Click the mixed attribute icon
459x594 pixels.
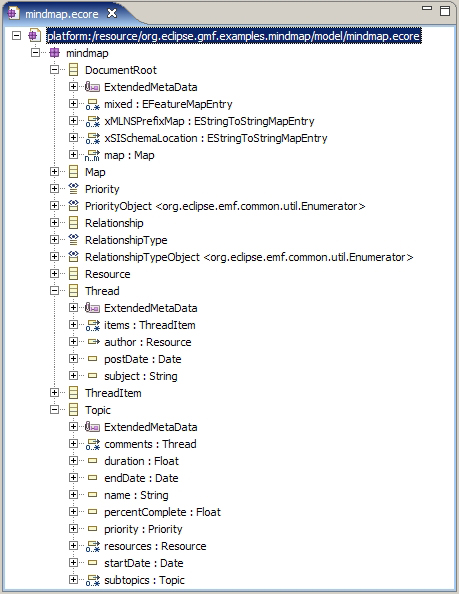coord(92,104)
